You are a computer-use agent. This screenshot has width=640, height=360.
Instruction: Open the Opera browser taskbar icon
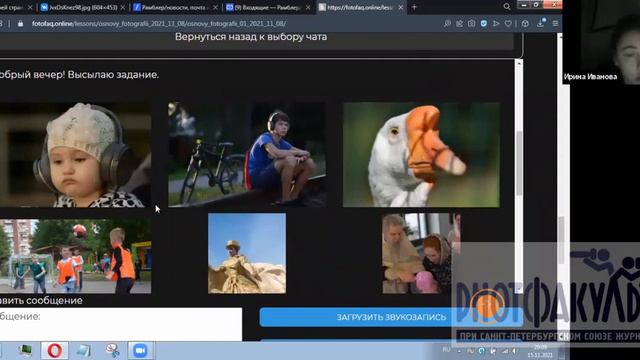pos(55,351)
